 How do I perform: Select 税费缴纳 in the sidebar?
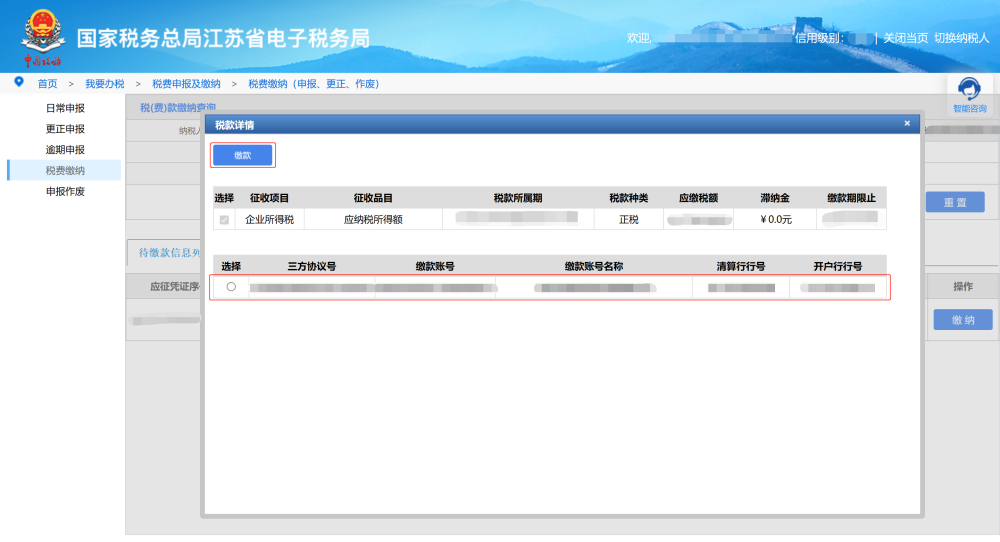64,170
